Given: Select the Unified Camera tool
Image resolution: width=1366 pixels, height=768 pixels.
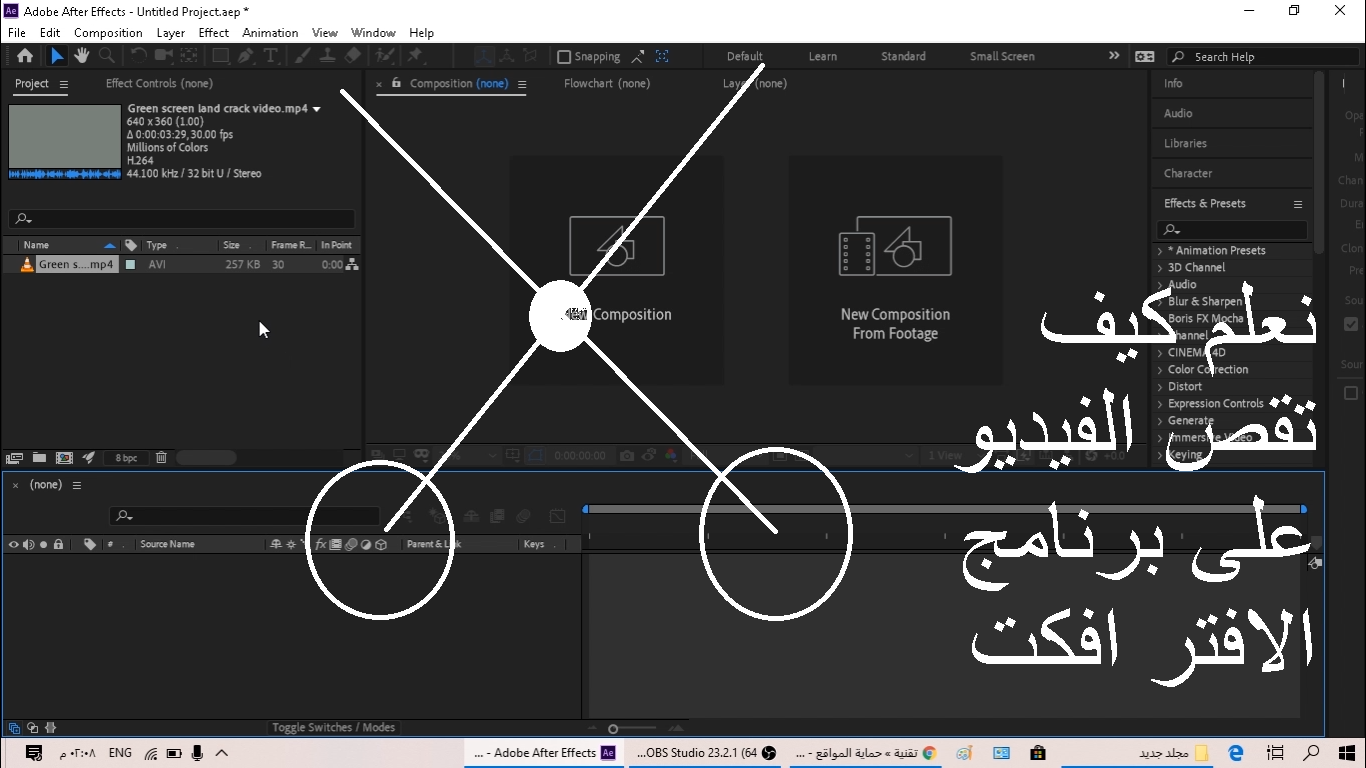Looking at the screenshot, I should [x=163, y=56].
